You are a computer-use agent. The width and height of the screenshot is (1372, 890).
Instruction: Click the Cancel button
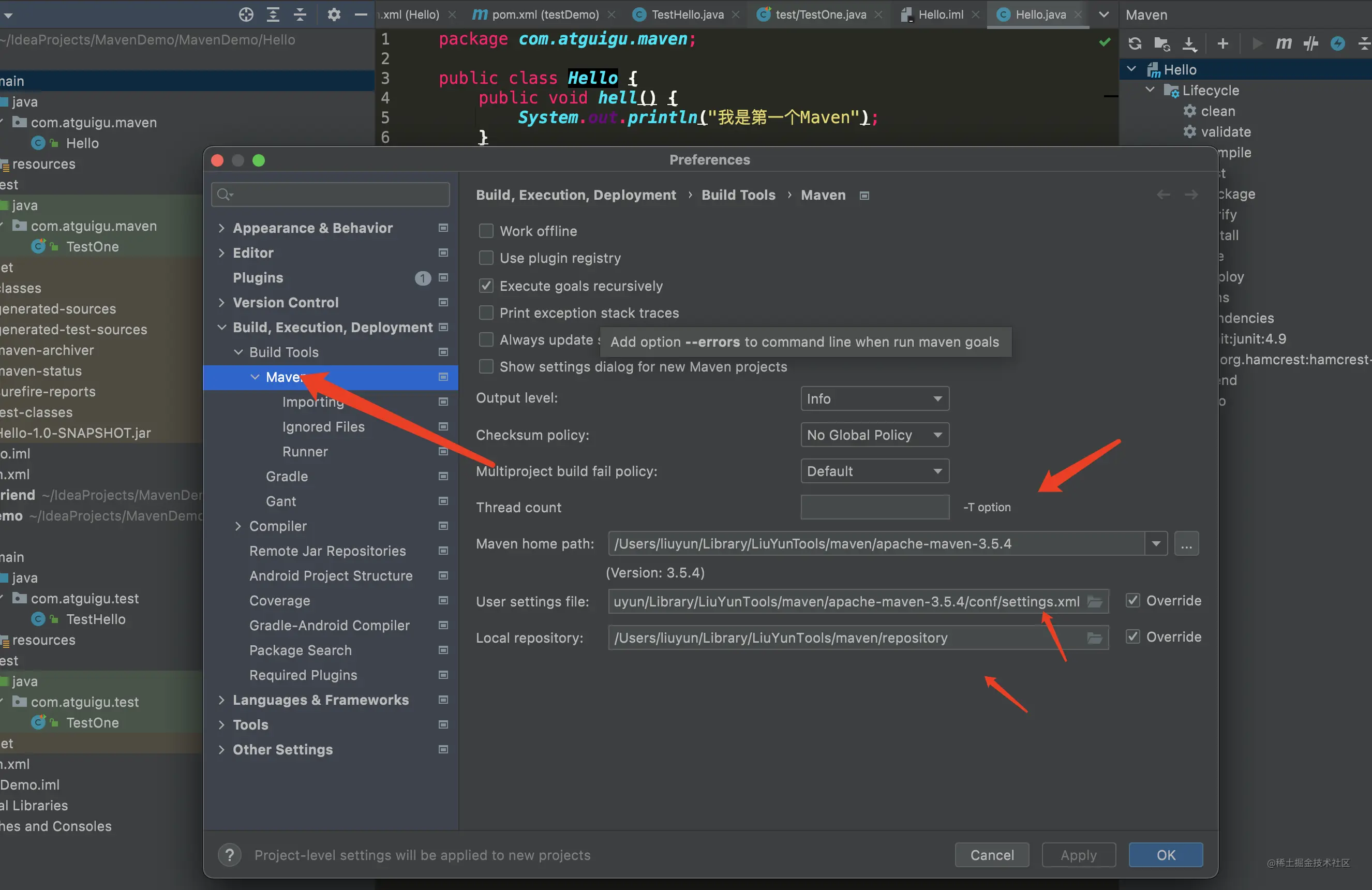pos(992,855)
